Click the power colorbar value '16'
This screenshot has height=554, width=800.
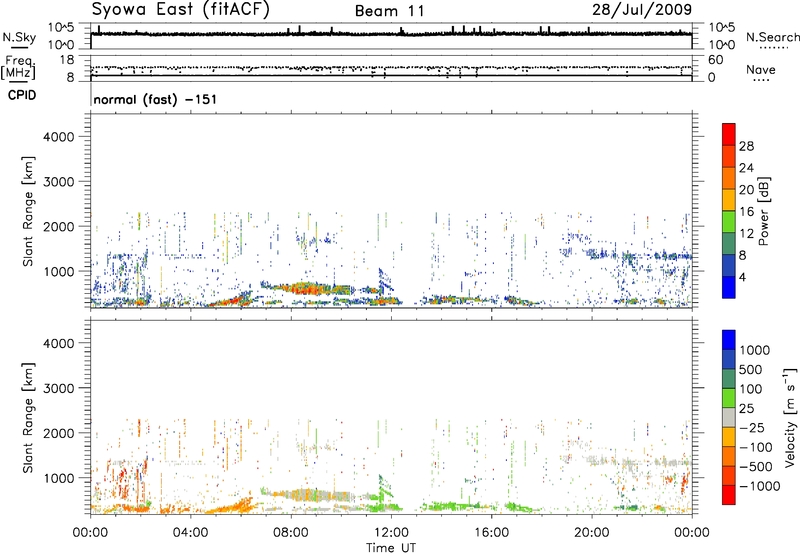746,212
